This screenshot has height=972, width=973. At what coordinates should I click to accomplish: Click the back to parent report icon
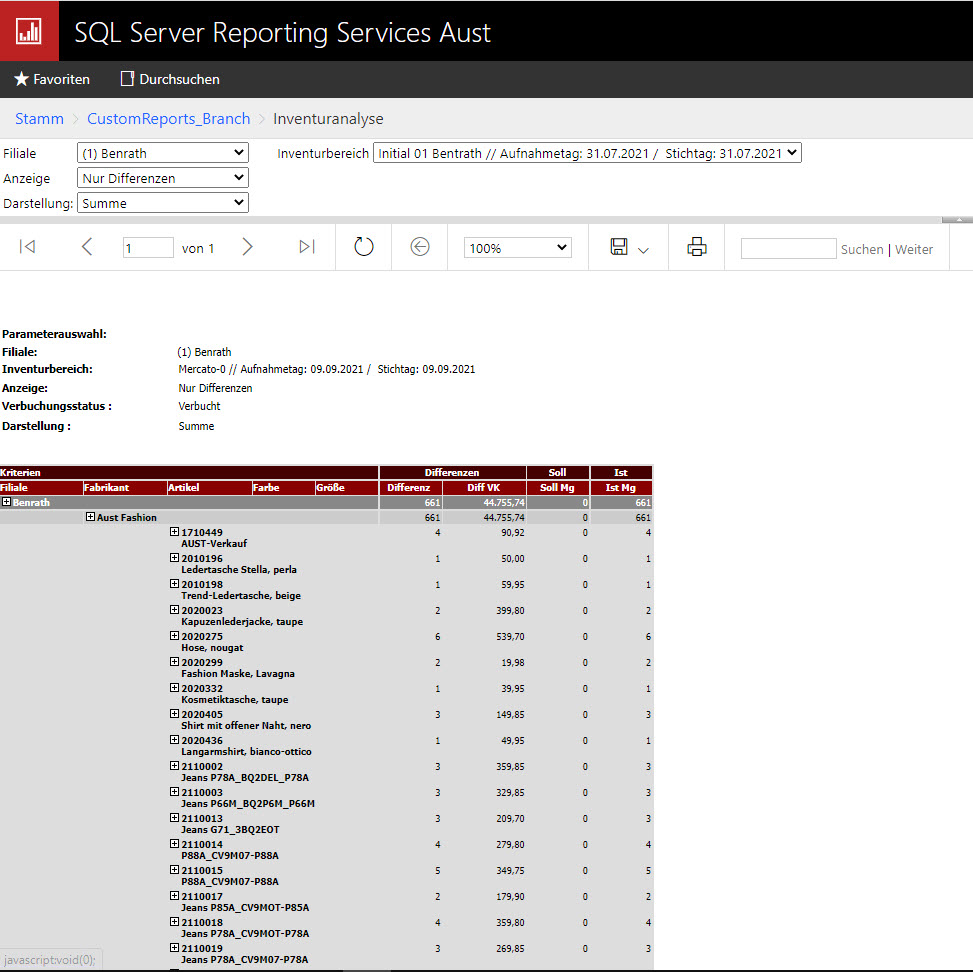click(420, 247)
